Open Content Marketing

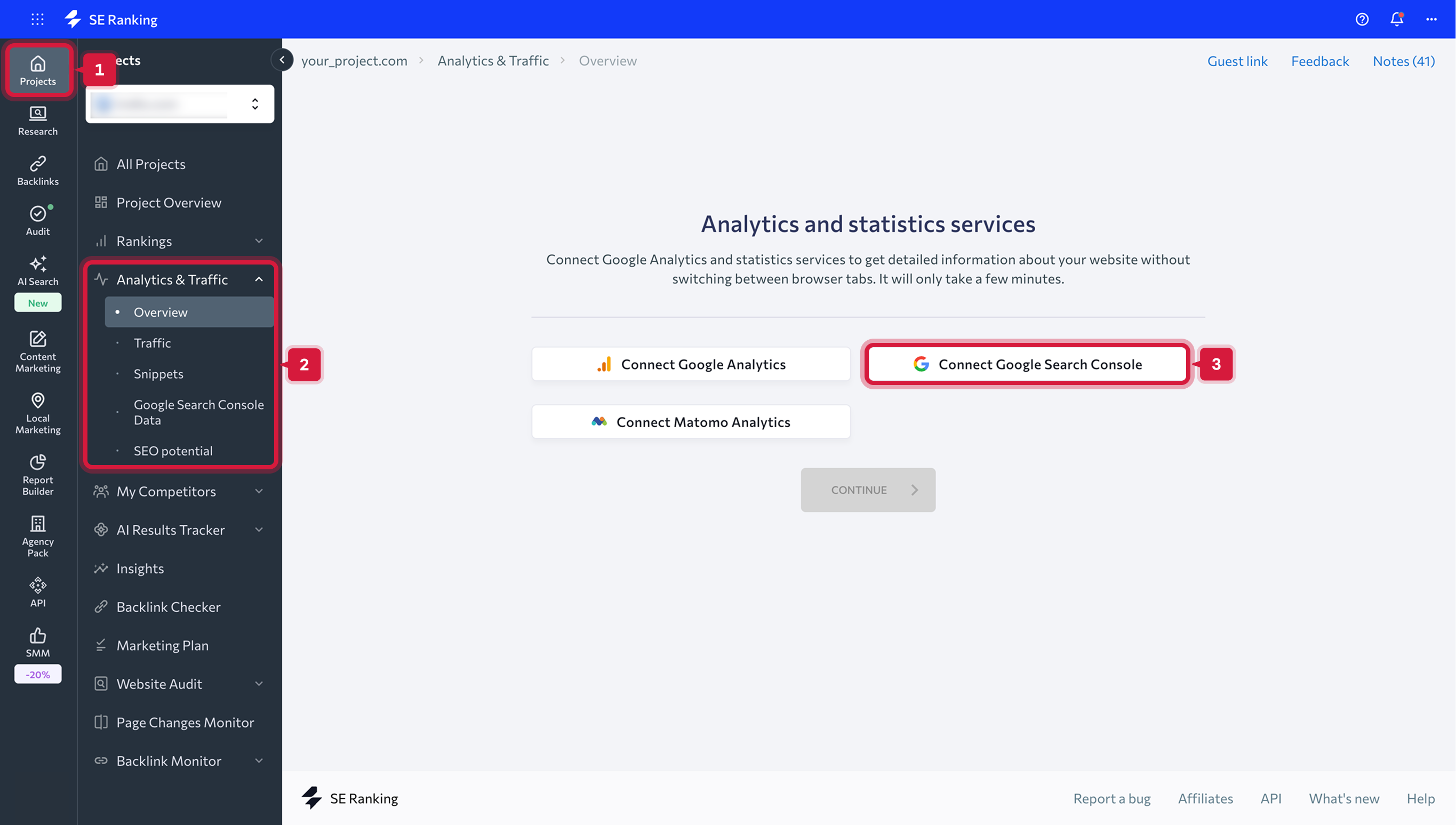point(37,350)
